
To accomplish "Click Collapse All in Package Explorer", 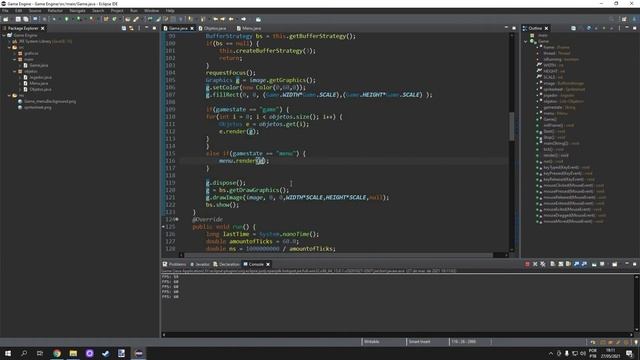I will (x=124, y=28).
